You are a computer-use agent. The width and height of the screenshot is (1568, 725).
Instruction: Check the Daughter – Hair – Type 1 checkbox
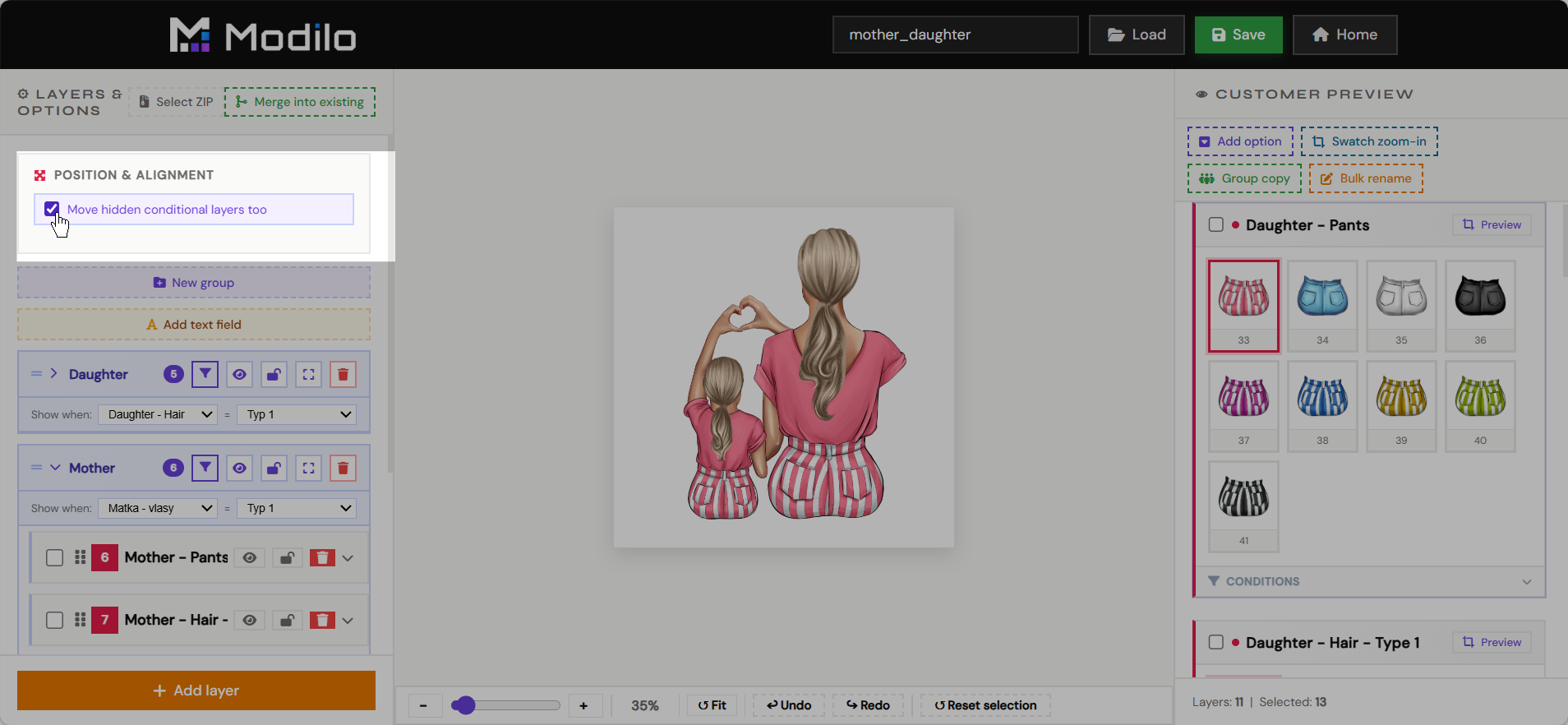coord(1216,642)
